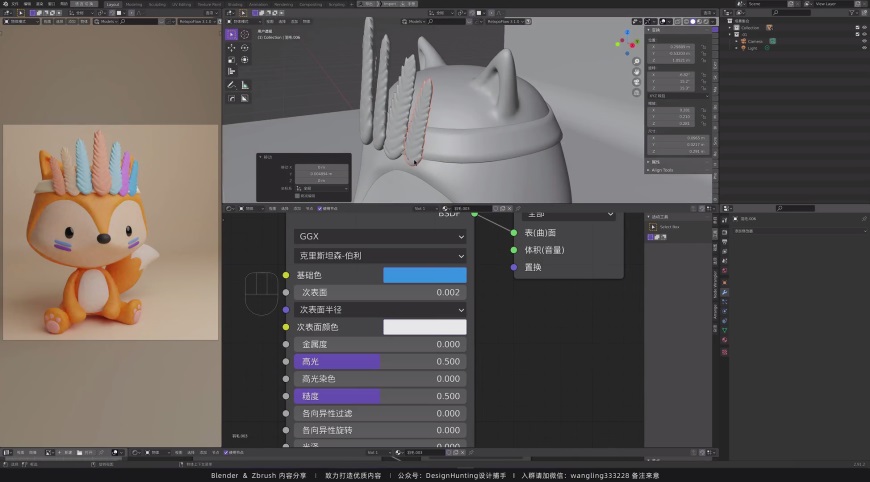Toggle the camera view navigation icon

pyautogui.click(x=636, y=82)
